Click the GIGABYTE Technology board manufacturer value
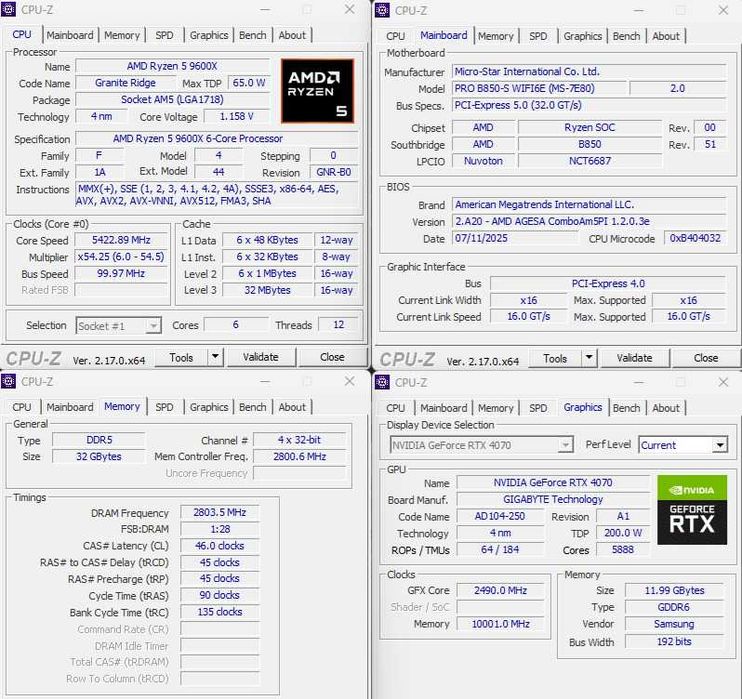Screen dimensions: 742x699 click(553, 499)
